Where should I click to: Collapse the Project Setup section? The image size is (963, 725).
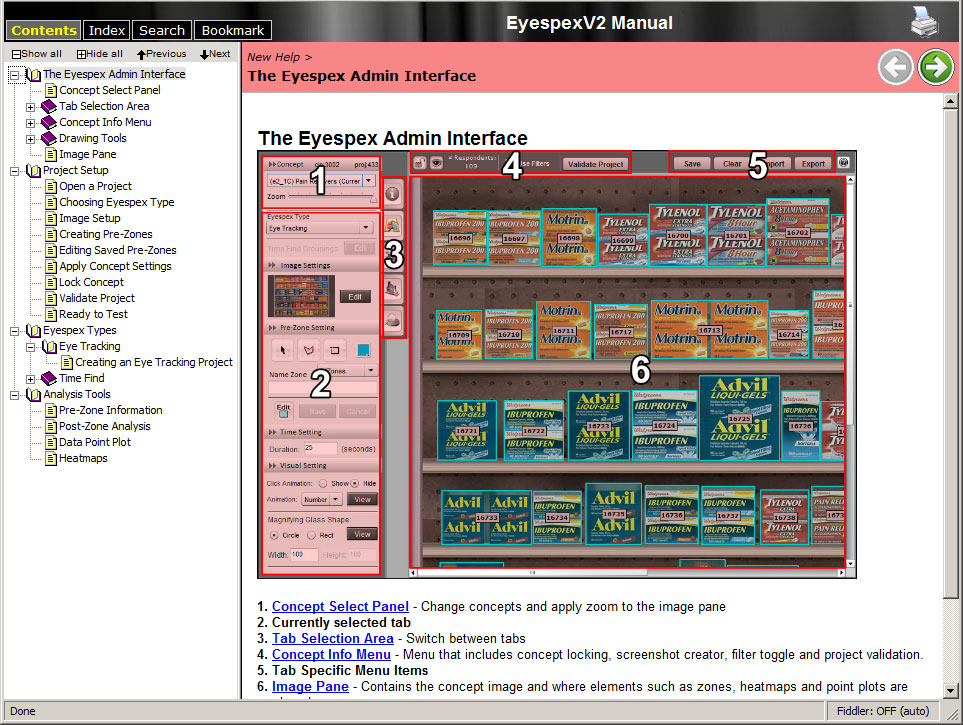tap(14, 170)
